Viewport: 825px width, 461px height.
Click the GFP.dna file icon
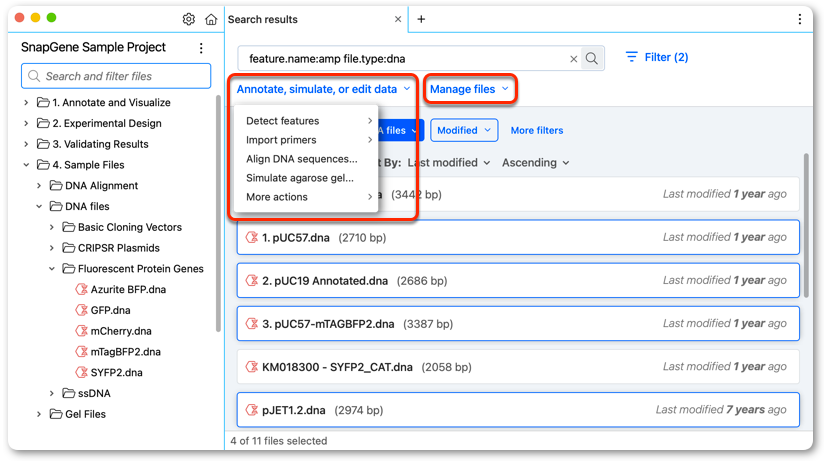(82, 310)
